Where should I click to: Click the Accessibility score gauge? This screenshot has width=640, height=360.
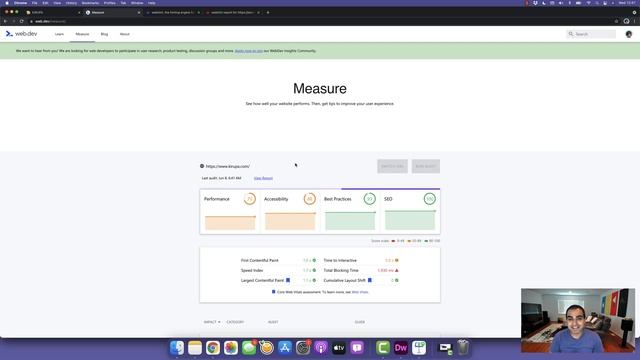(309, 199)
